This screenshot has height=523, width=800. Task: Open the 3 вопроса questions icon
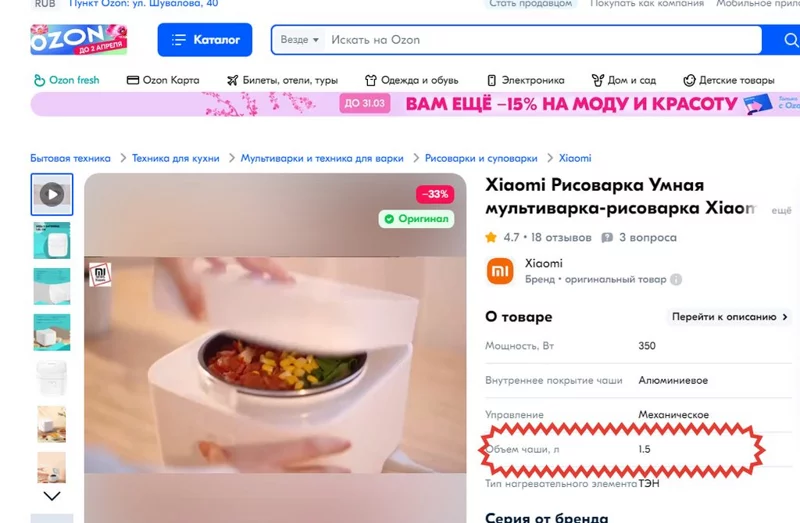(x=607, y=238)
